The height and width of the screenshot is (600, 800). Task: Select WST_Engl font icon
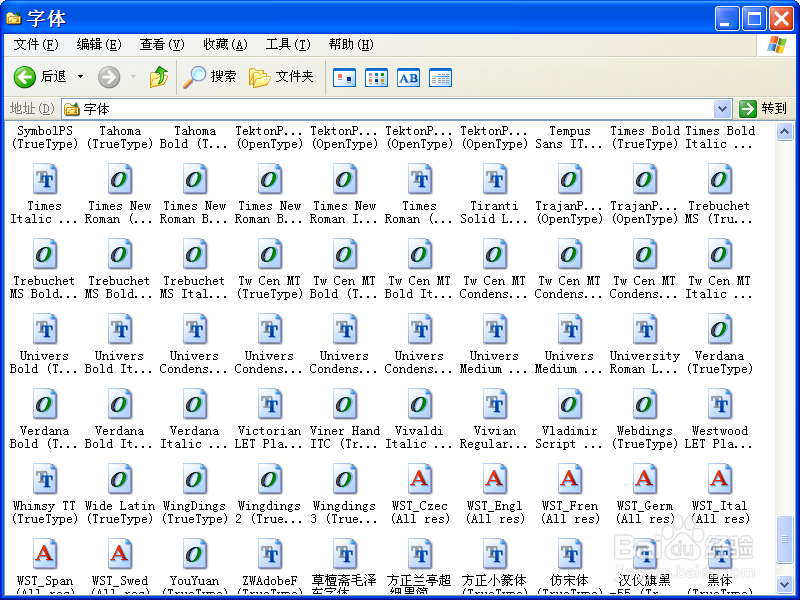pos(495,479)
